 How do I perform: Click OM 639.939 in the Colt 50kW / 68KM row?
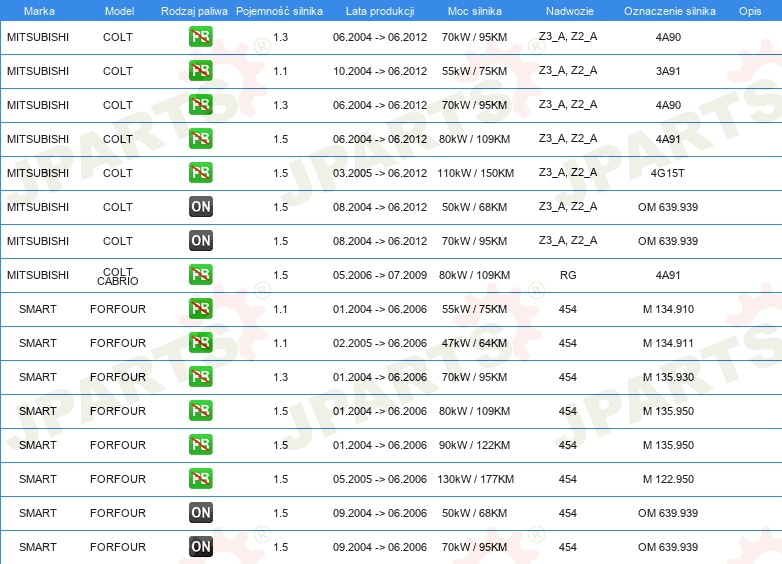click(668, 207)
